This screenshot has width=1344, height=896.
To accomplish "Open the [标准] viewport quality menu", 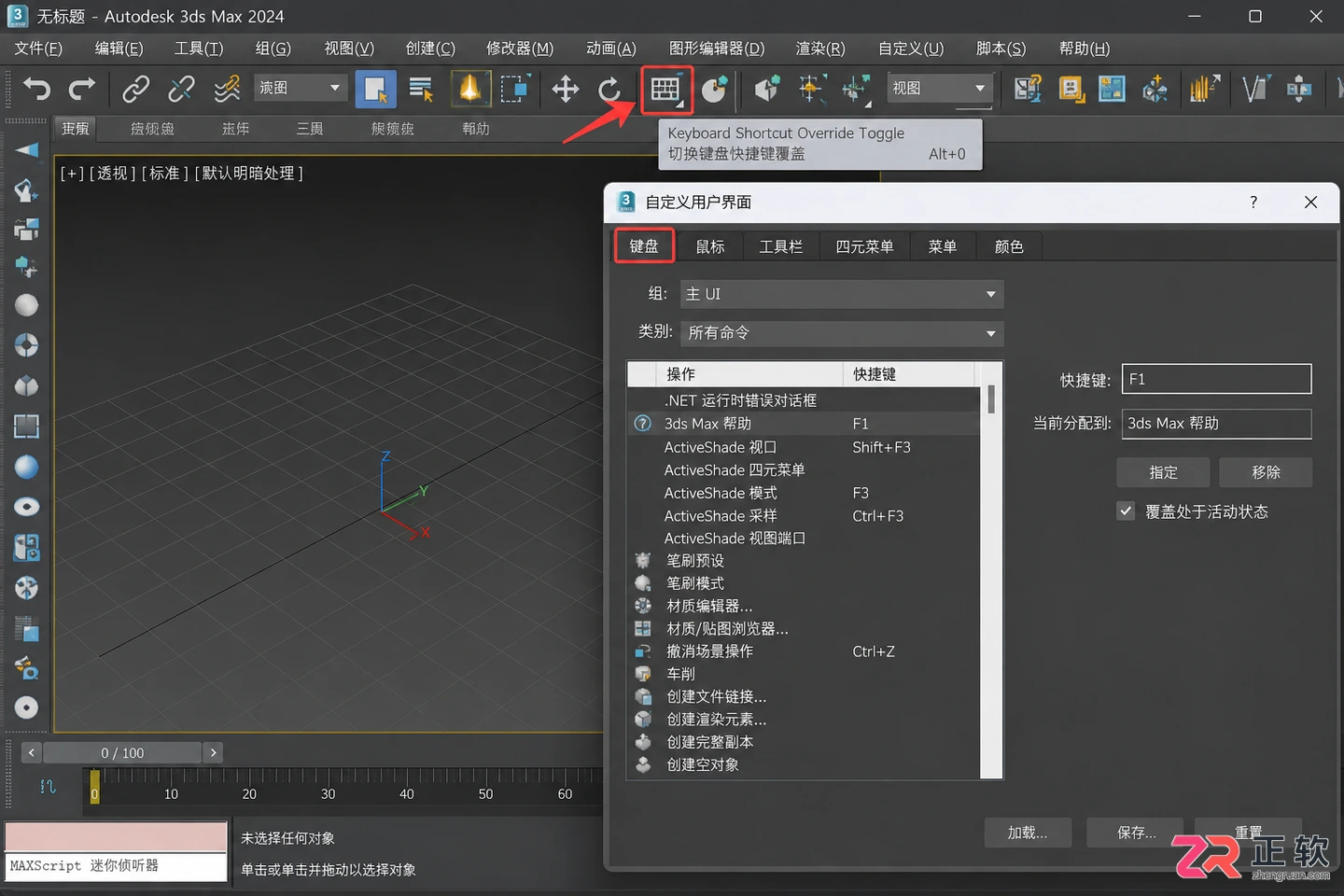I will (165, 174).
